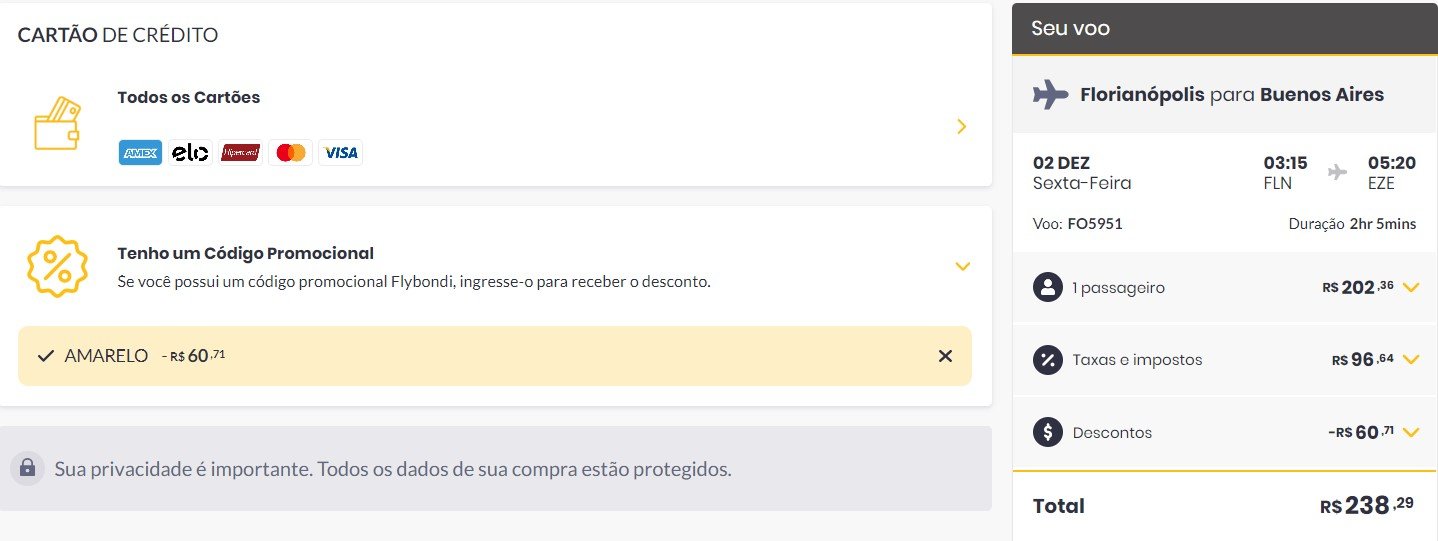Expand the Descontos details chevron
The height and width of the screenshot is (541, 1438).
point(1411,432)
